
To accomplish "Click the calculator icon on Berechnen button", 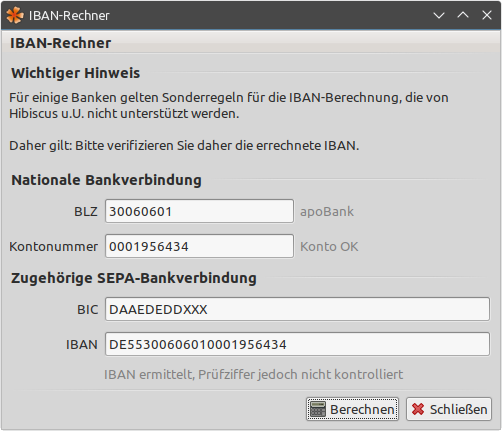I will pyautogui.click(x=318, y=409).
